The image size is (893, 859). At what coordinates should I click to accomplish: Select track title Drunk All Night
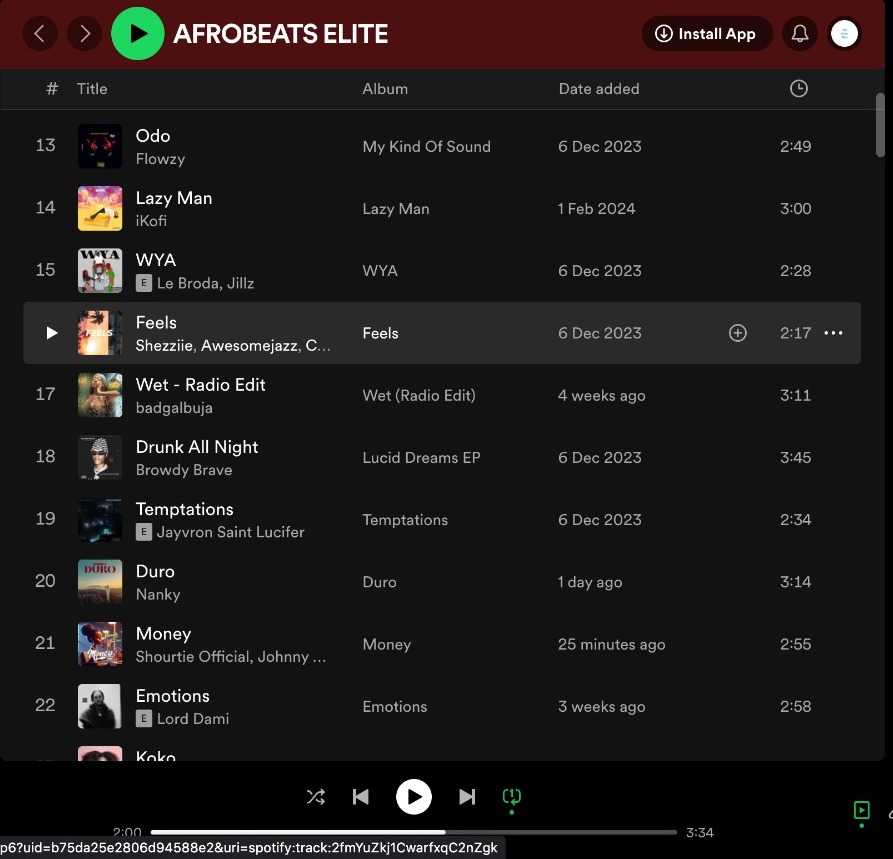tap(197, 447)
